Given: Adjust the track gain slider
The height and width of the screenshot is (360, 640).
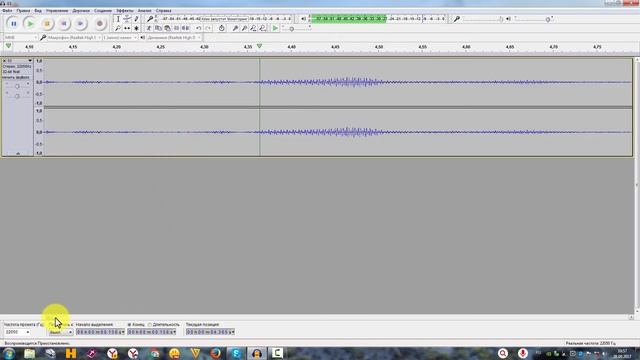Looking at the screenshot, I should pos(17,86).
